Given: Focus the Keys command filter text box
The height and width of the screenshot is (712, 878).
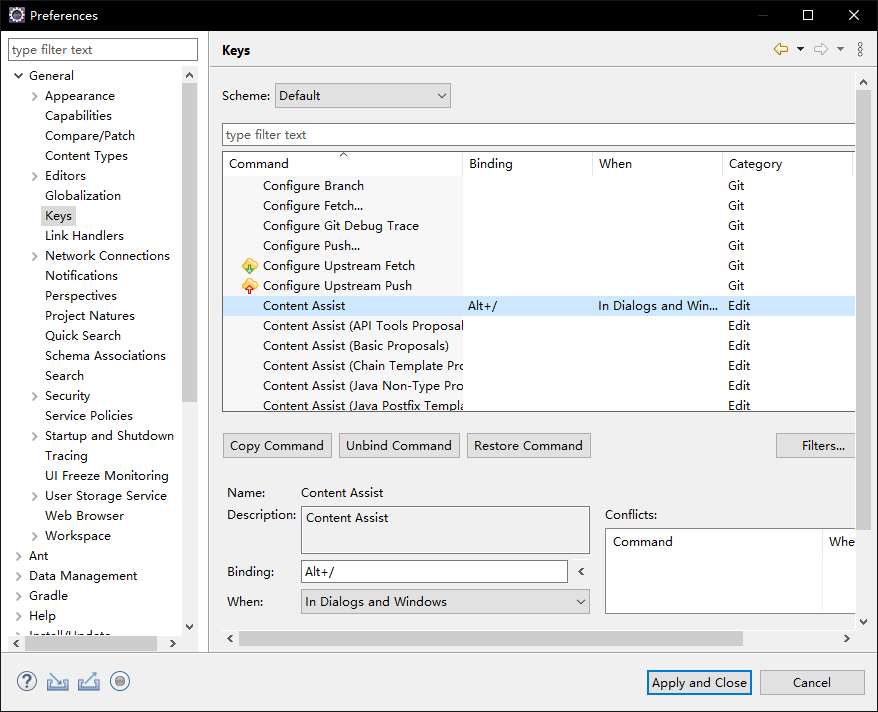Looking at the screenshot, I should pos(539,135).
